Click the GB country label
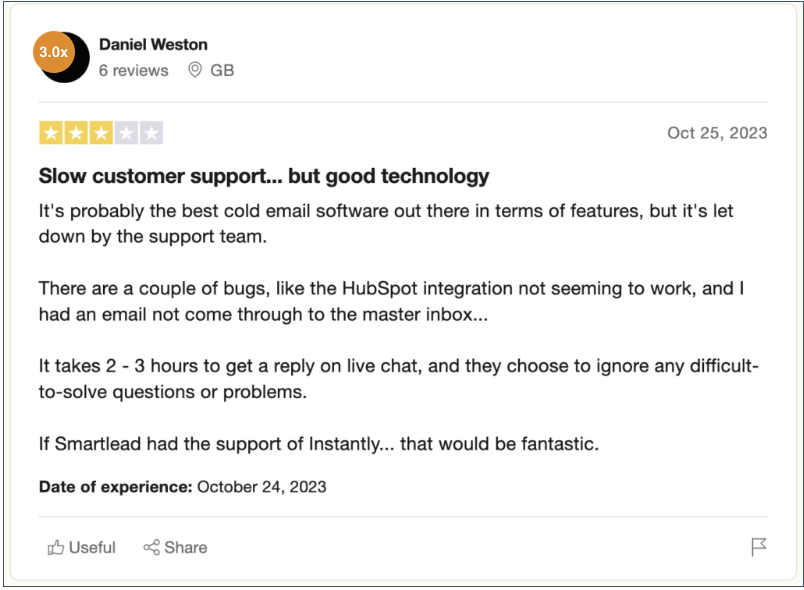 222,70
